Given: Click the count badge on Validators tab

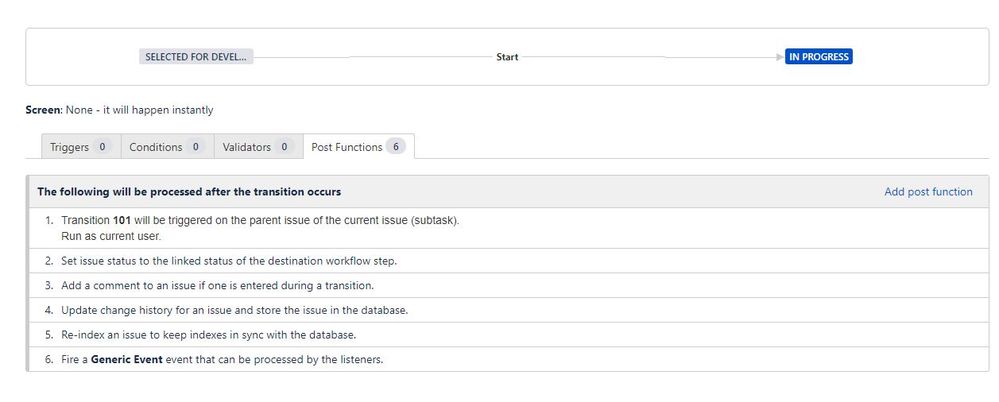Looking at the screenshot, I should click(x=284, y=147).
